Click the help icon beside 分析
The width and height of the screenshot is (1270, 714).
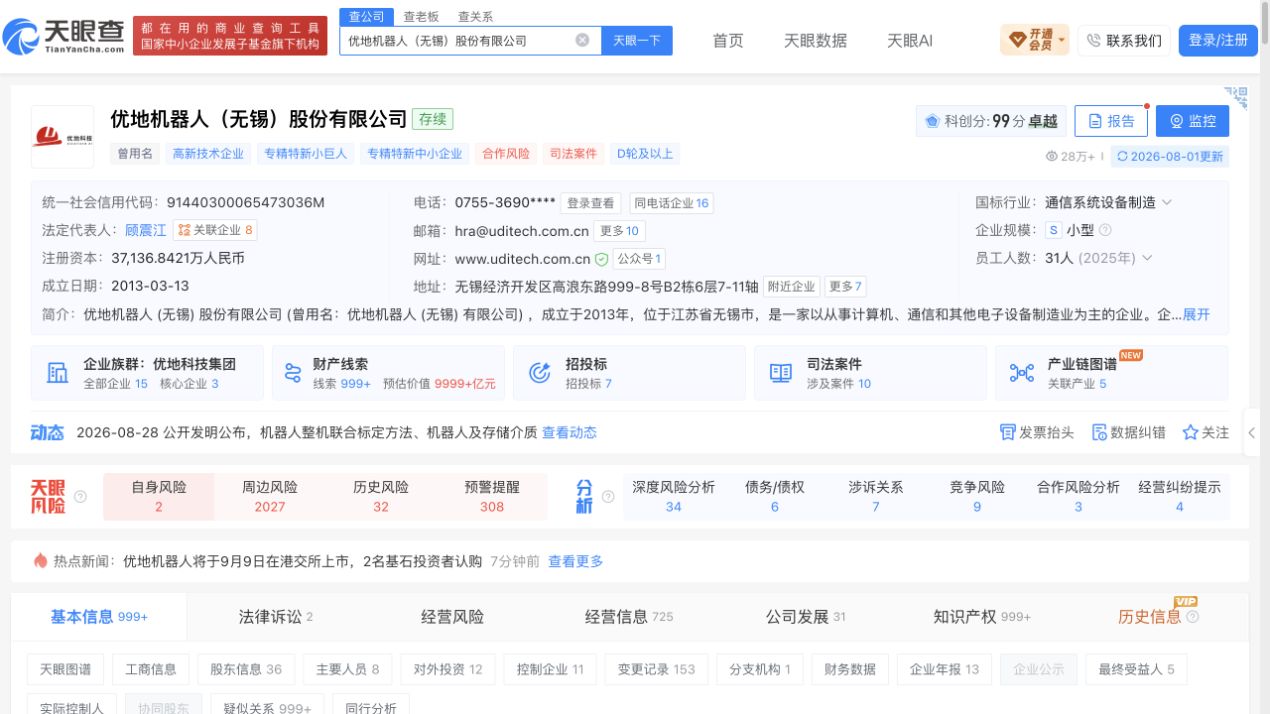point(606,497)
